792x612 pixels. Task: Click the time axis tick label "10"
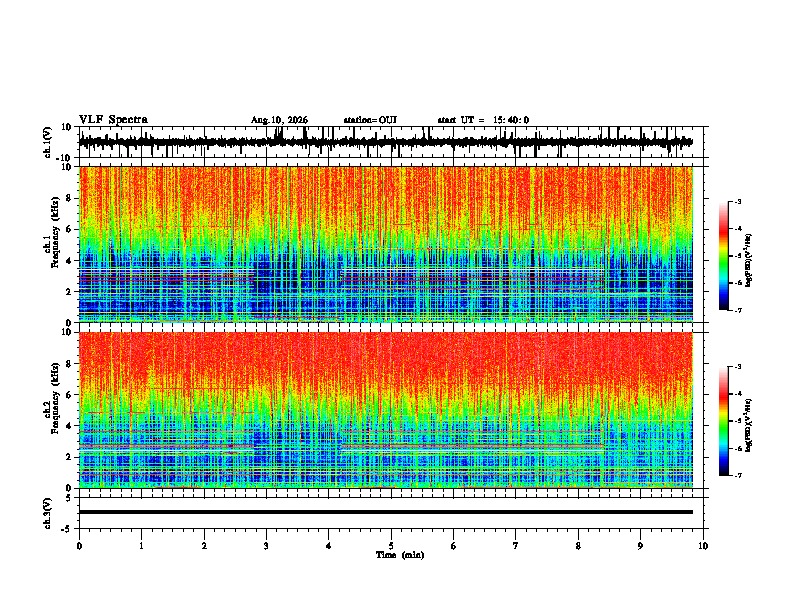click(x=703, y=546)
